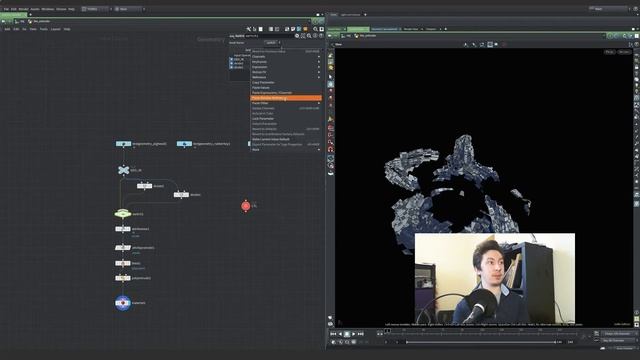Click the timeline range slider bar
The image size is (640, 360).
point(481,342)
